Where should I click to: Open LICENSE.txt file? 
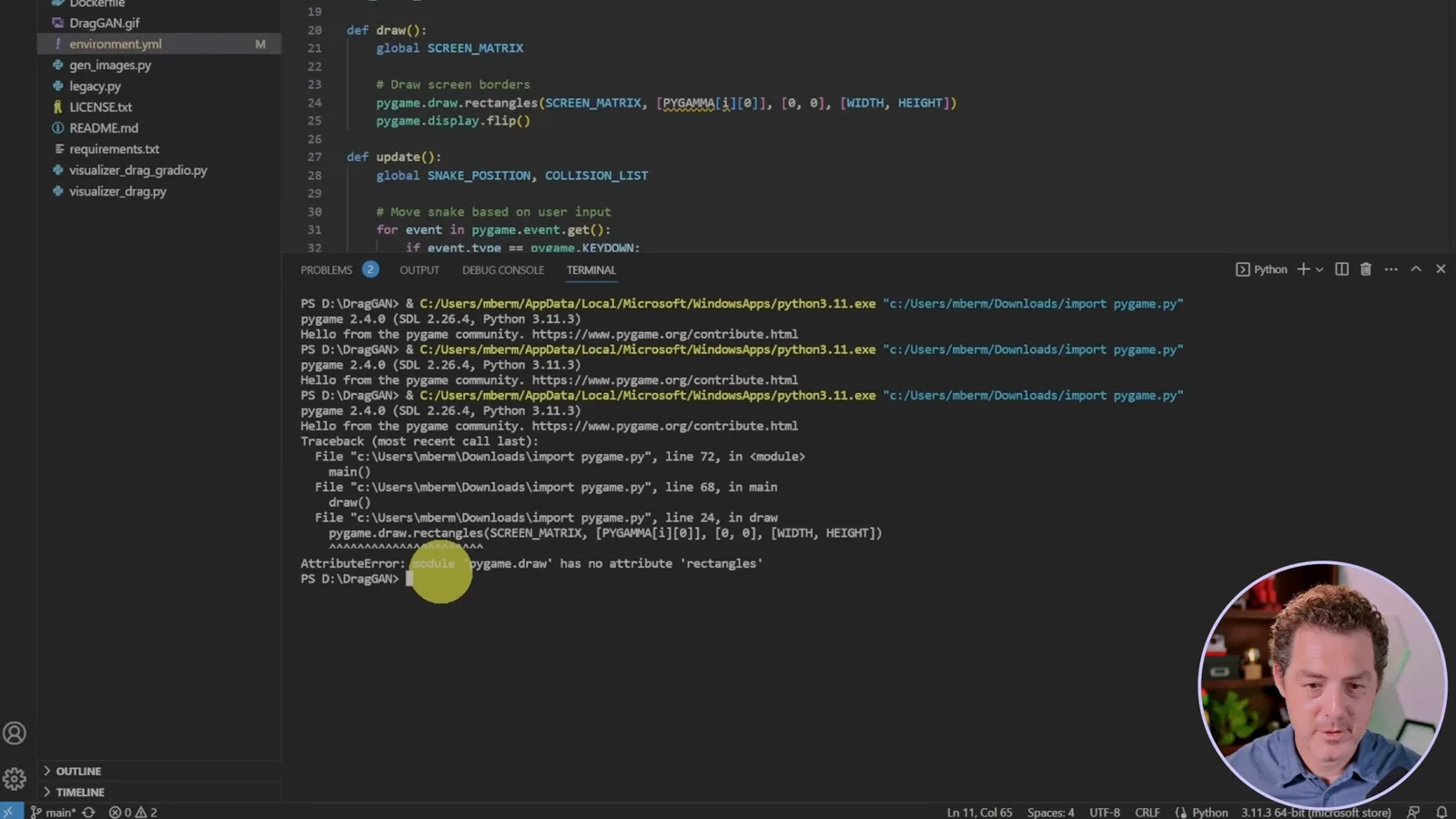pos(101,106)
